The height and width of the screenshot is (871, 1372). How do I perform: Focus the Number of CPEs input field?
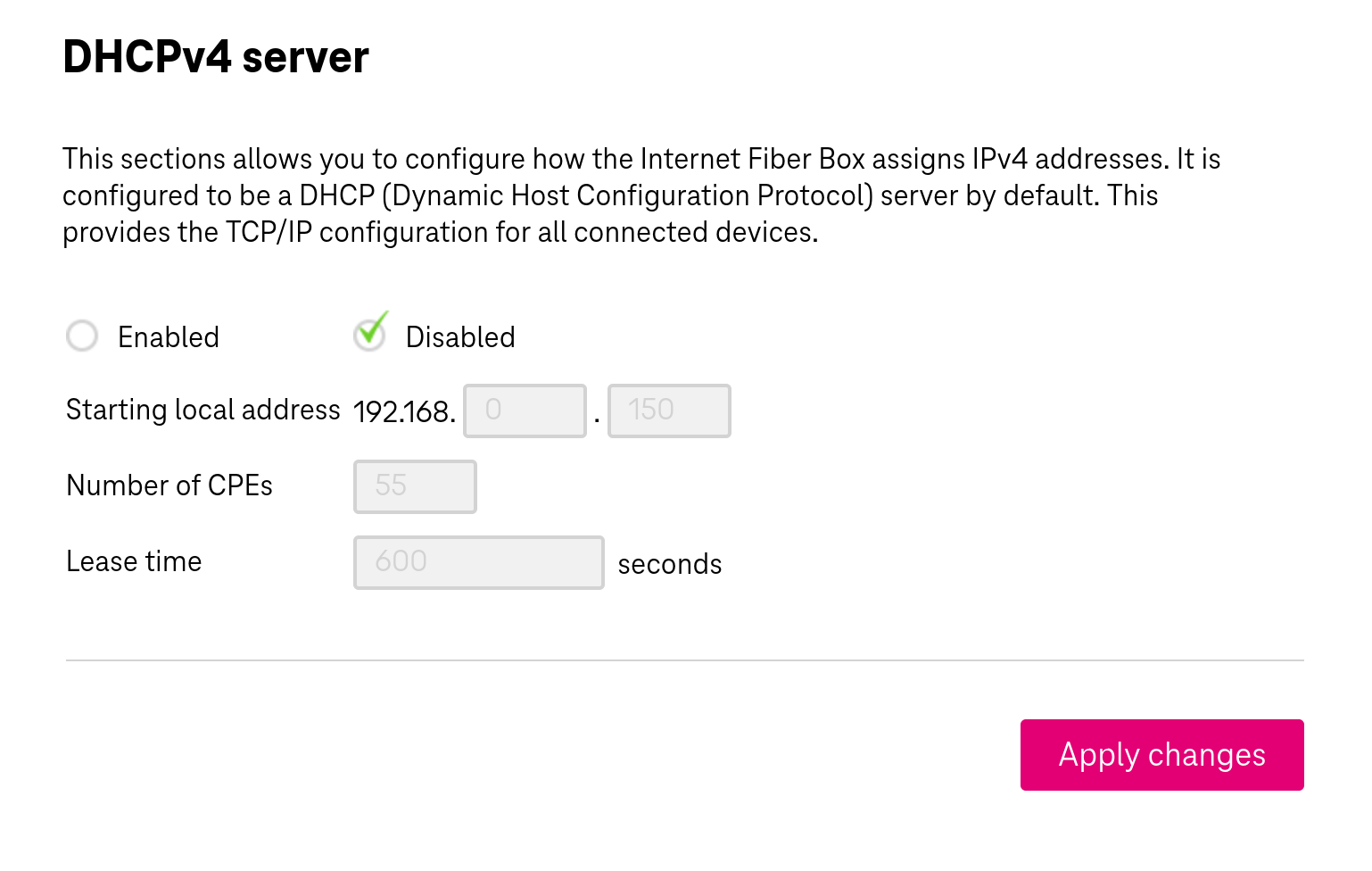pos(415,486)
